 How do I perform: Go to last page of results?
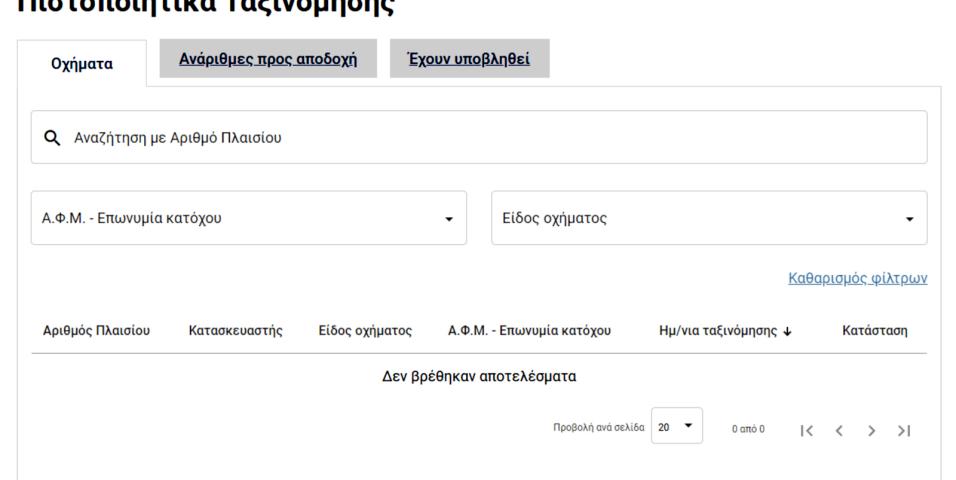click(904, 431)
